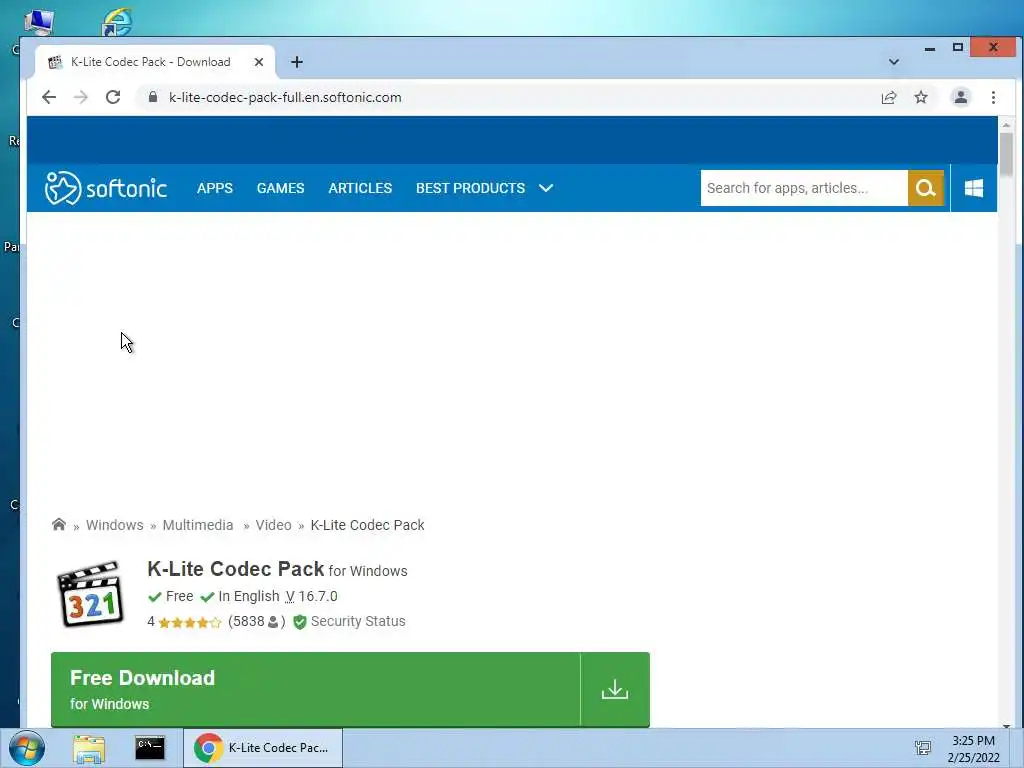Click the Computer desktop icon
Image resolution: width=1024 pixels, height=768 pixels.
(x=39, y=21)
